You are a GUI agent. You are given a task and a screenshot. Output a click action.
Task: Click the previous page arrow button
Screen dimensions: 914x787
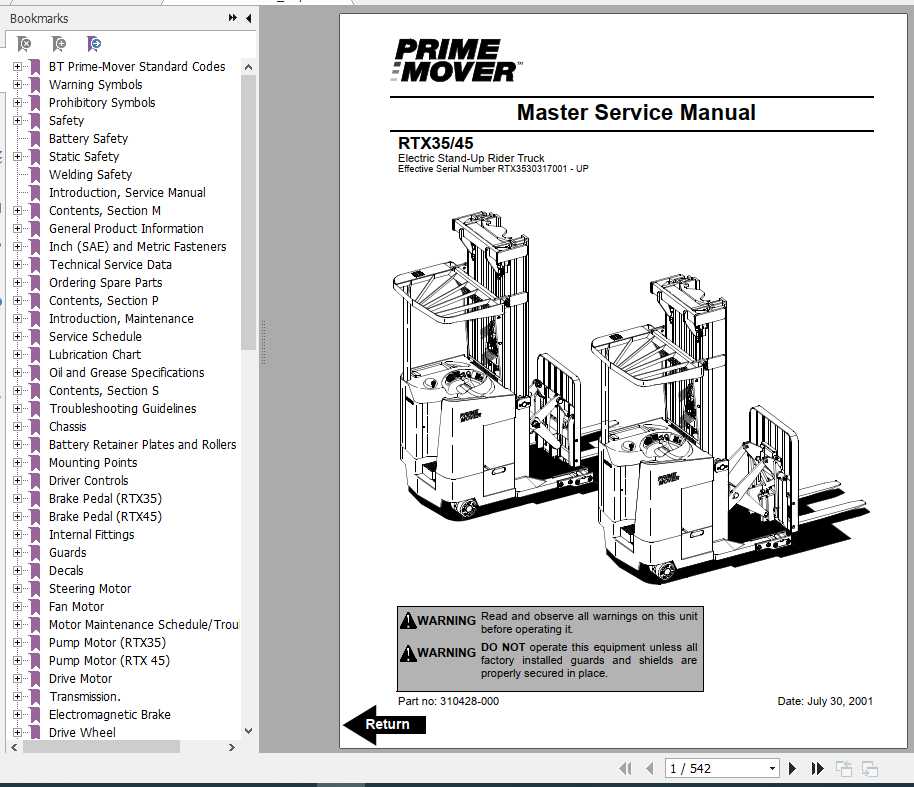coord(649,768)
